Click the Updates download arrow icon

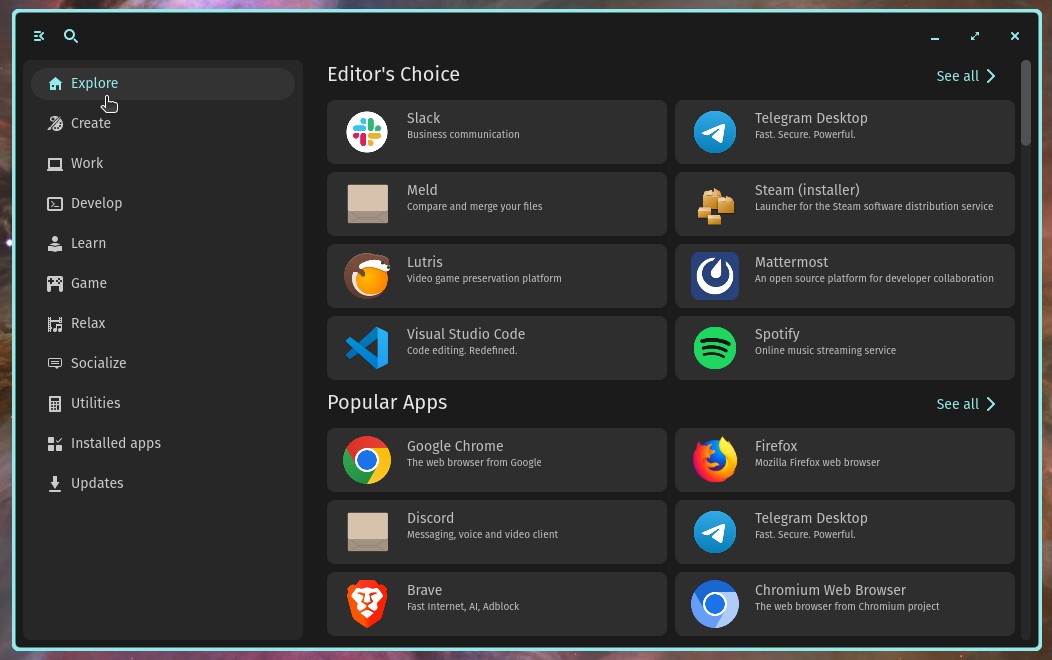(55, 484)
